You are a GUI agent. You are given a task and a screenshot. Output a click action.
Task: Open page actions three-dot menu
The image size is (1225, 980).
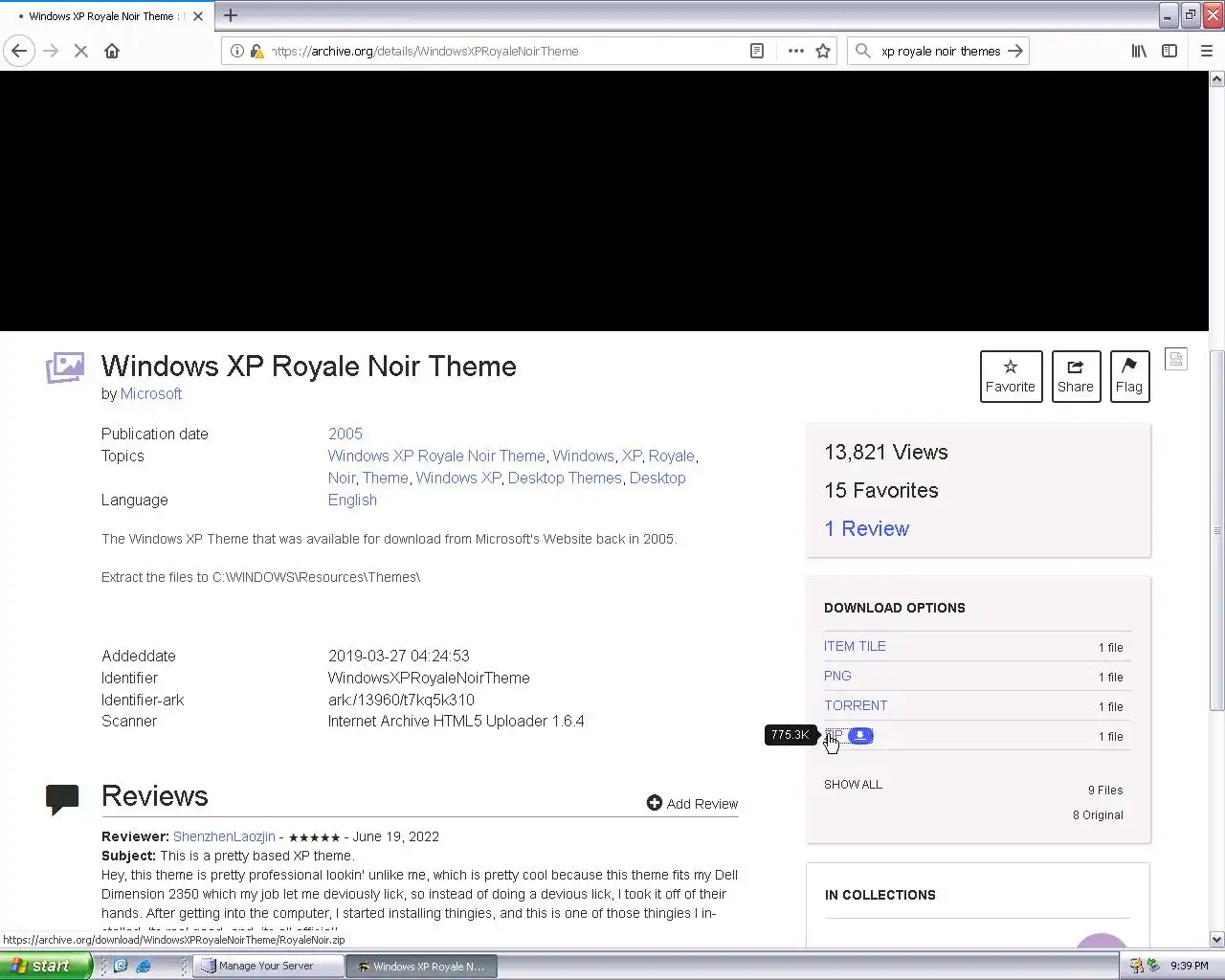point(795,51)
